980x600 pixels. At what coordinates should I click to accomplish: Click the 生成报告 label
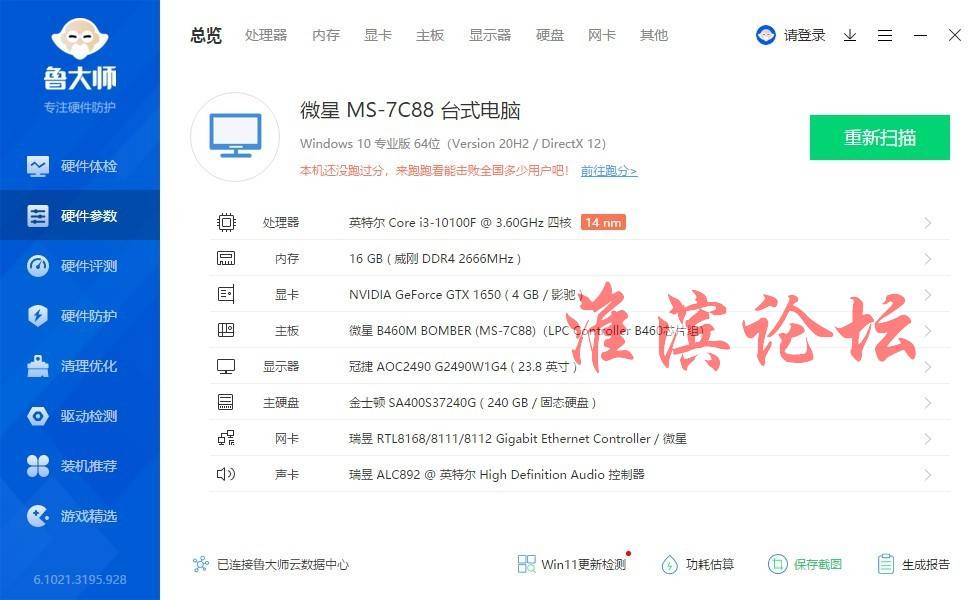(x=926, y=565)
